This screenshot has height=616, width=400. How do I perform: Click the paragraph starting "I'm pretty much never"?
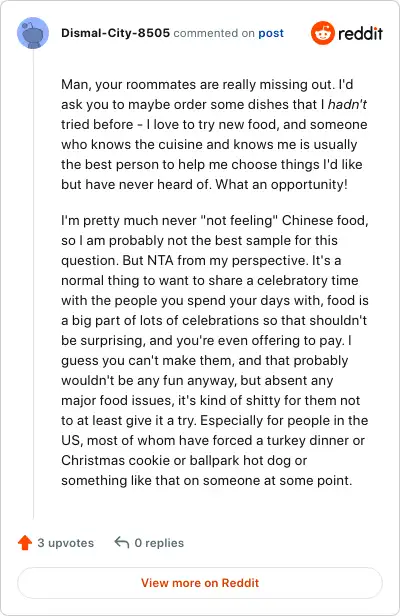[x=215, y=350]
